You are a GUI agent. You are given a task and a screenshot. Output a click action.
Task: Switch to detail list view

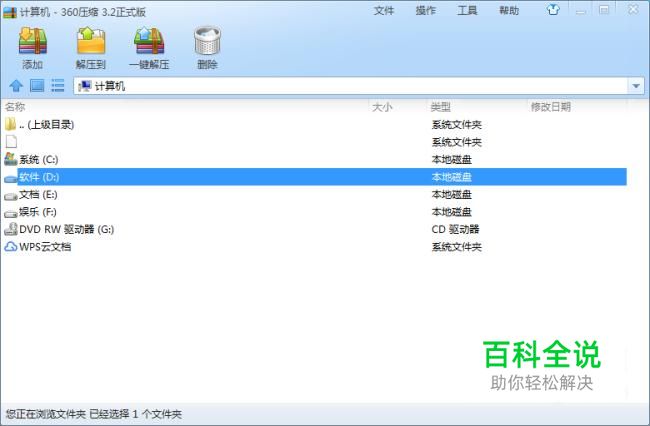[58, 85]
